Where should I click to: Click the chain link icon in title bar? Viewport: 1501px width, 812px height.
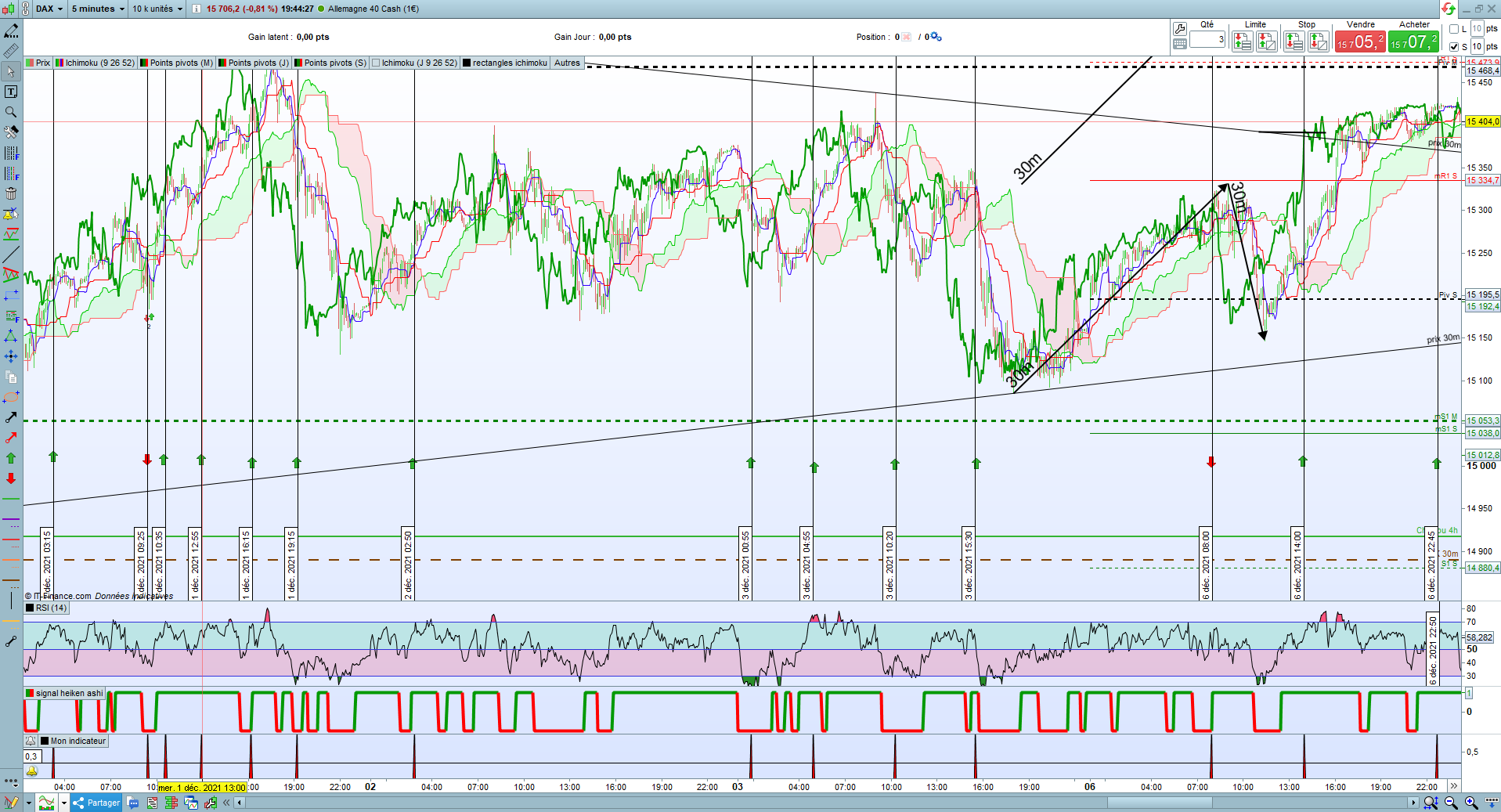(24, 9)
